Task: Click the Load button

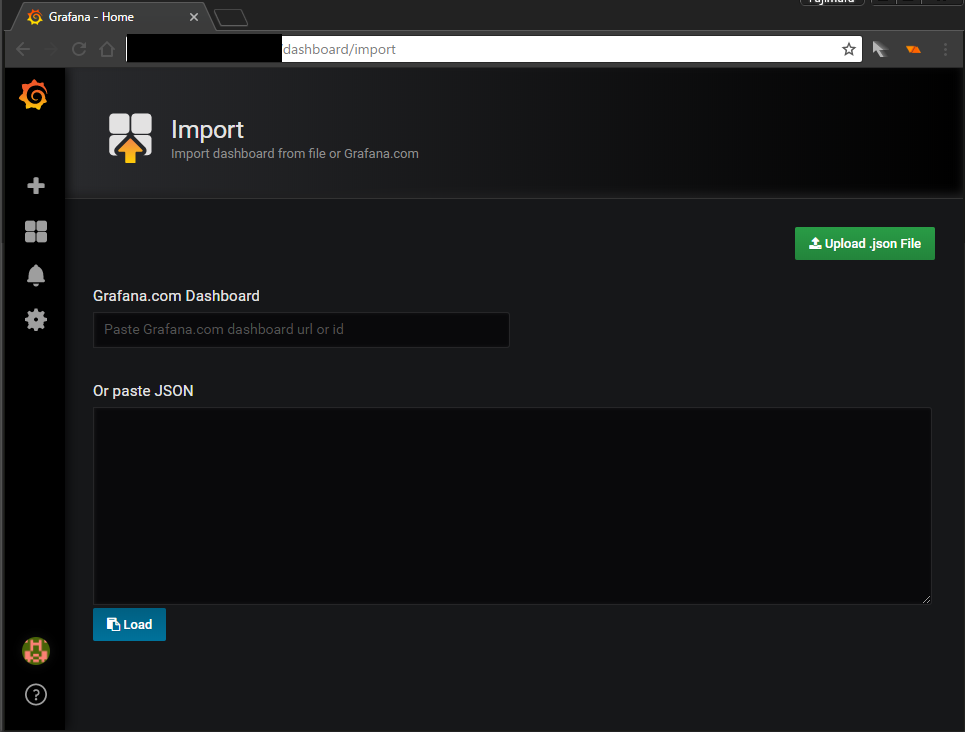Action: coord(129,624)
